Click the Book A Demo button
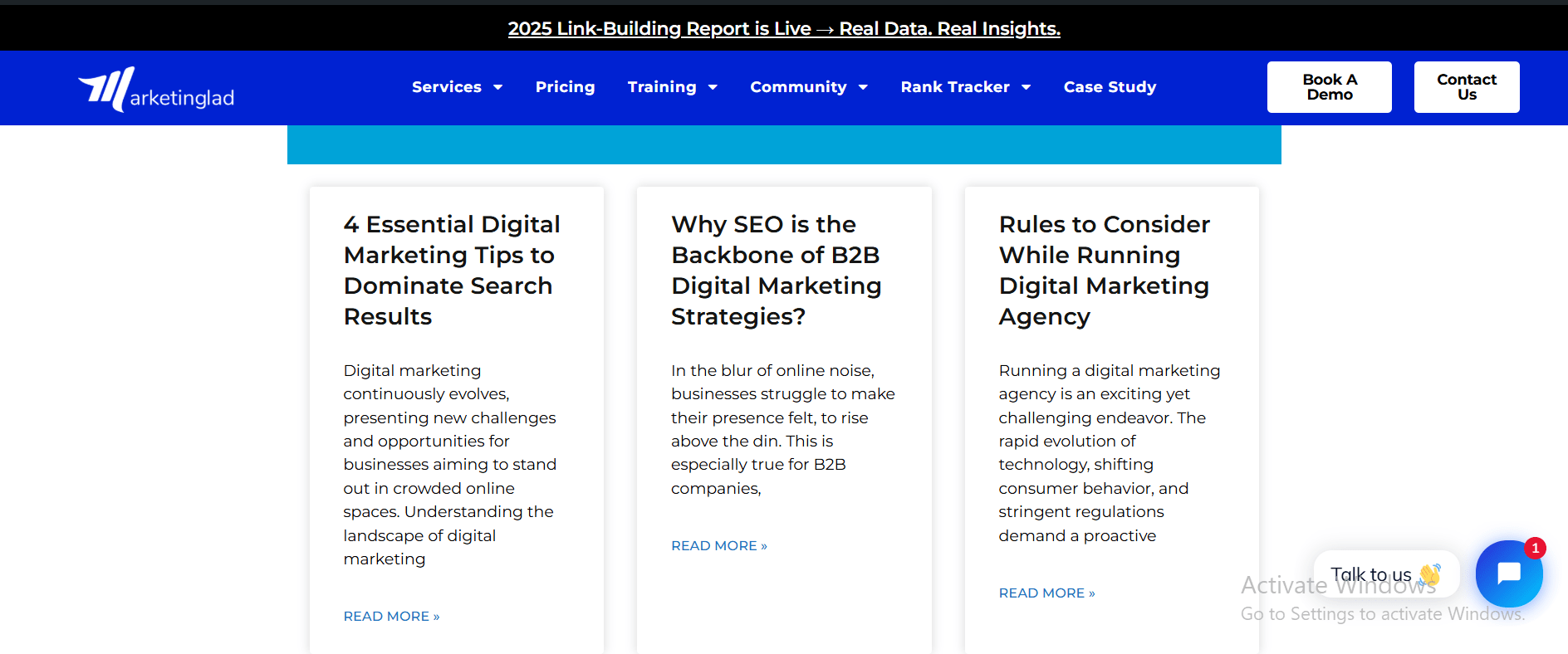Viewport: 1568px width, 654px height. 1329,87
